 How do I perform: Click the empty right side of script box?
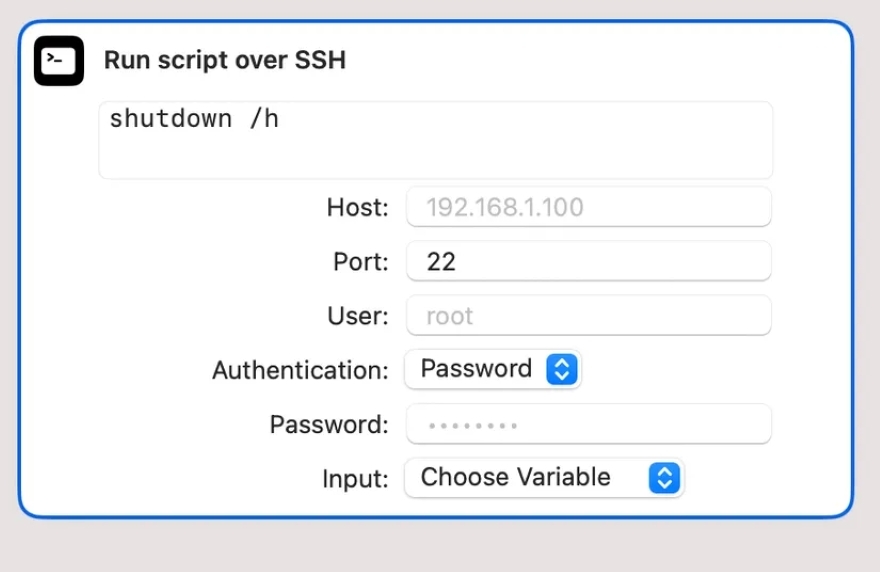[x=600, y=140]
